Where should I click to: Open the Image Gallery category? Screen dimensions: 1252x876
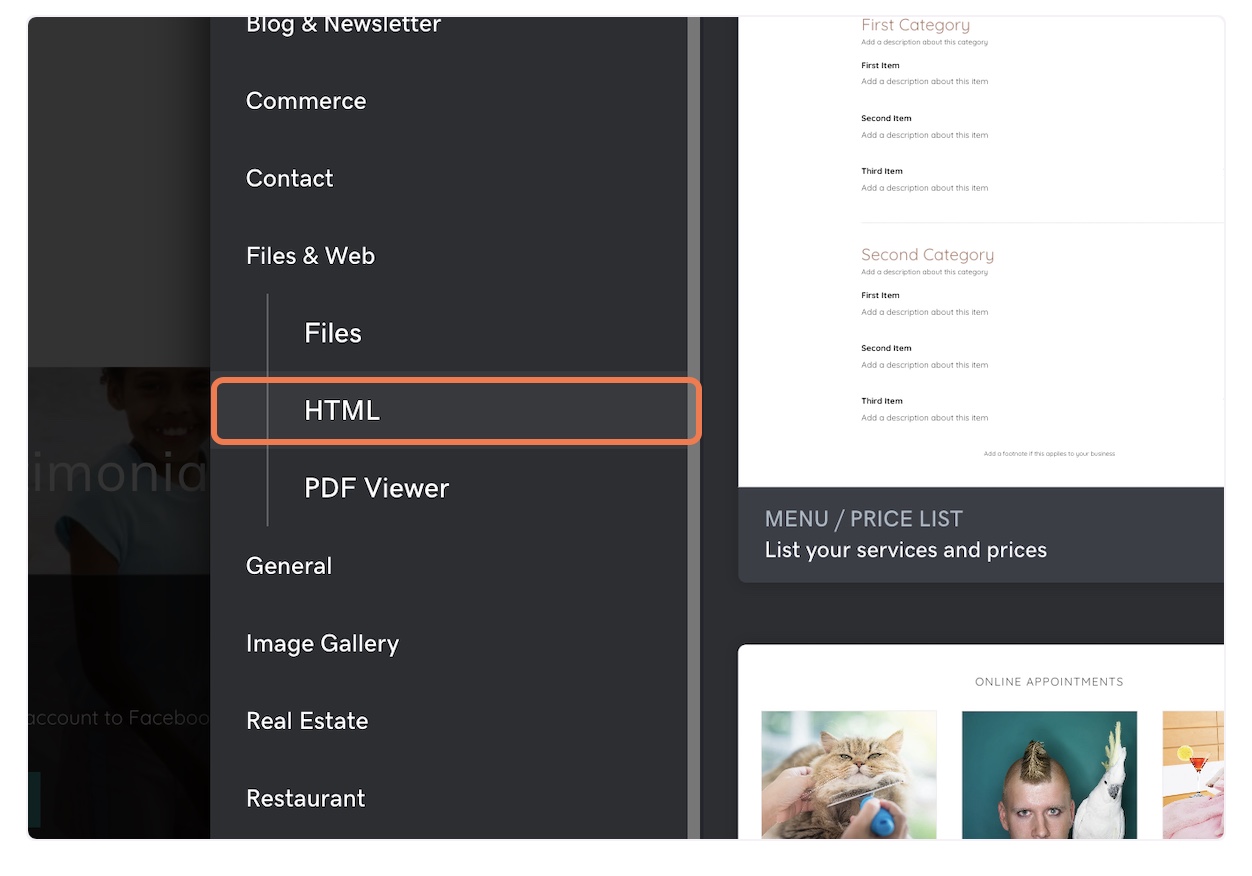pyautogui.click(x=322, y=644)
